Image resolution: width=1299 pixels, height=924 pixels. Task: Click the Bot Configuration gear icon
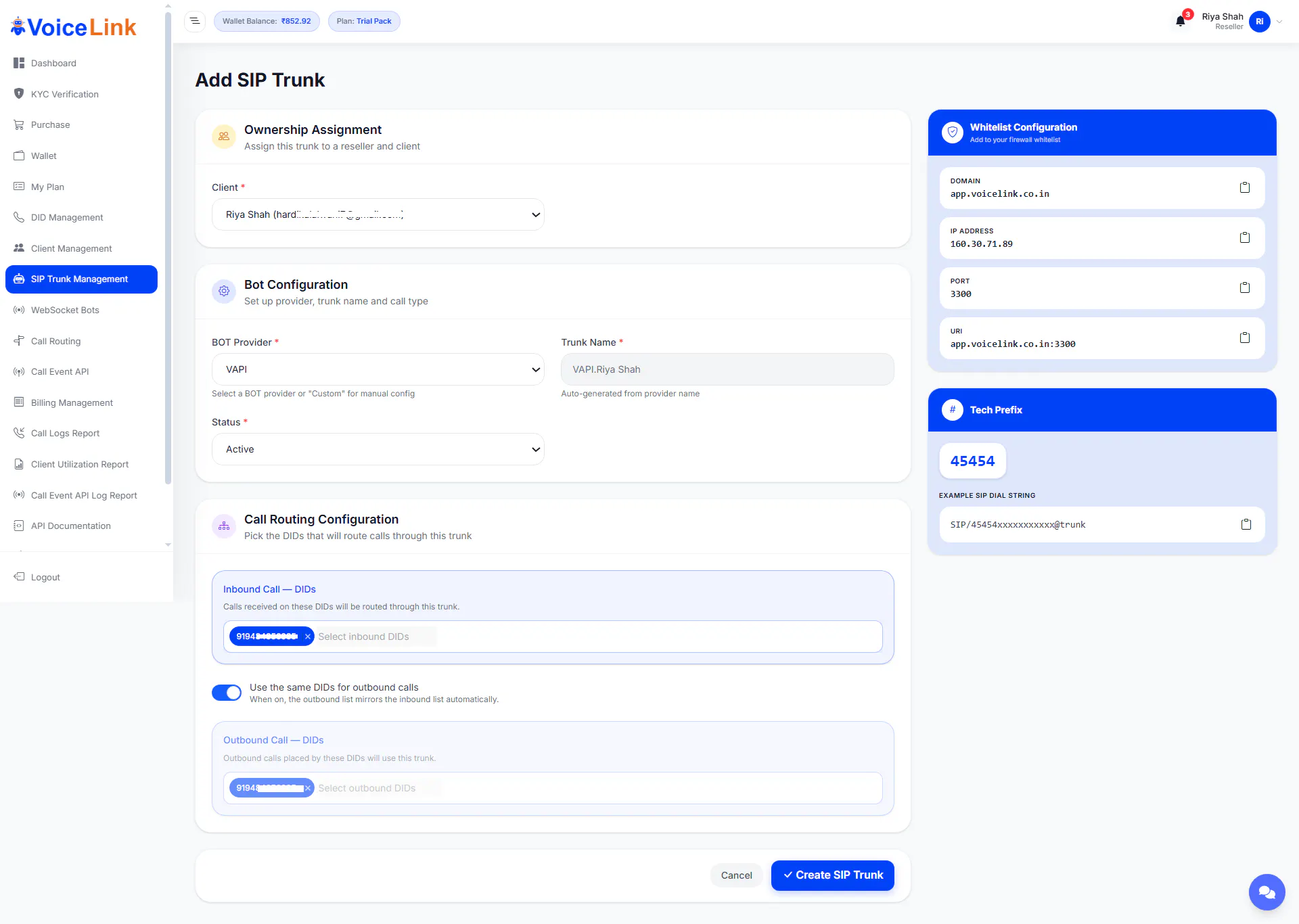tap(224, 292)
